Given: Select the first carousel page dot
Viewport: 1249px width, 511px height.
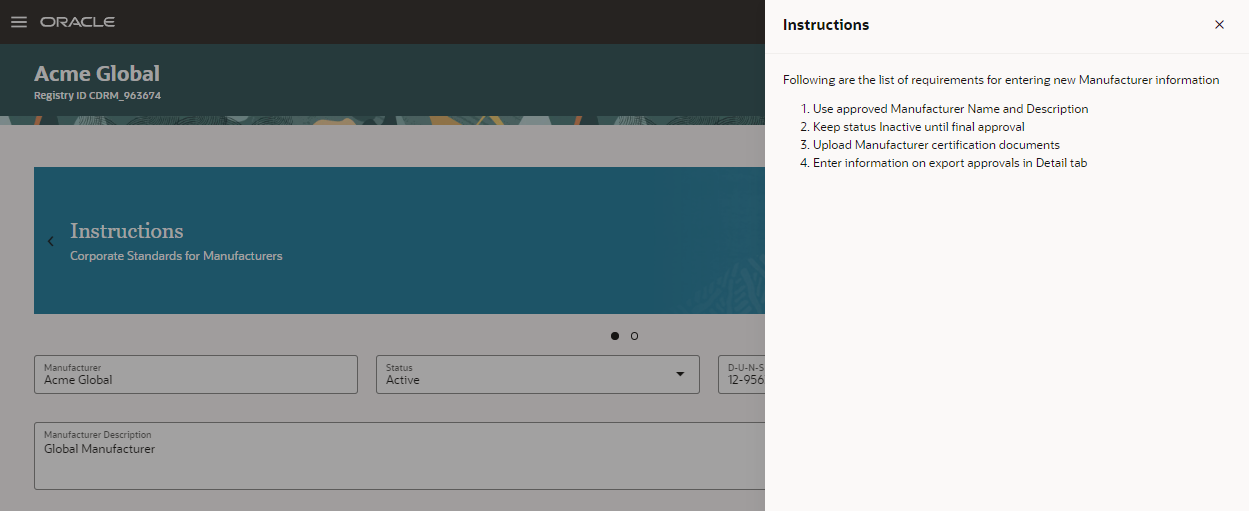Looking at the screenshot, I should click(x=614, y=336).
